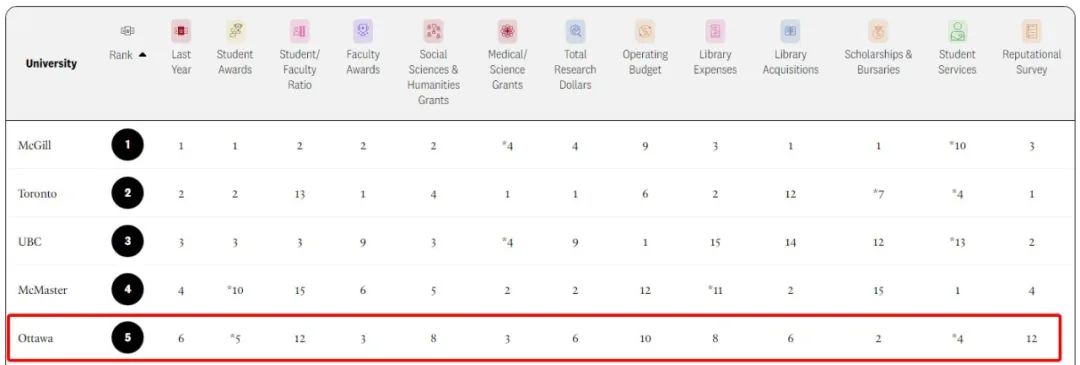Click the Reputational Survey column icon
Screen dimensions: 1080x365
[x=1031, y=31]
